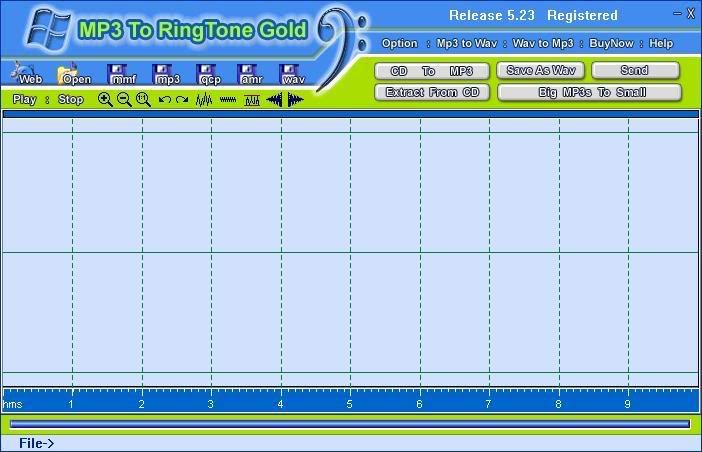Screen dimensions: 702x452
Task: Click the CD To MP3 button
Action: point(432,71)
